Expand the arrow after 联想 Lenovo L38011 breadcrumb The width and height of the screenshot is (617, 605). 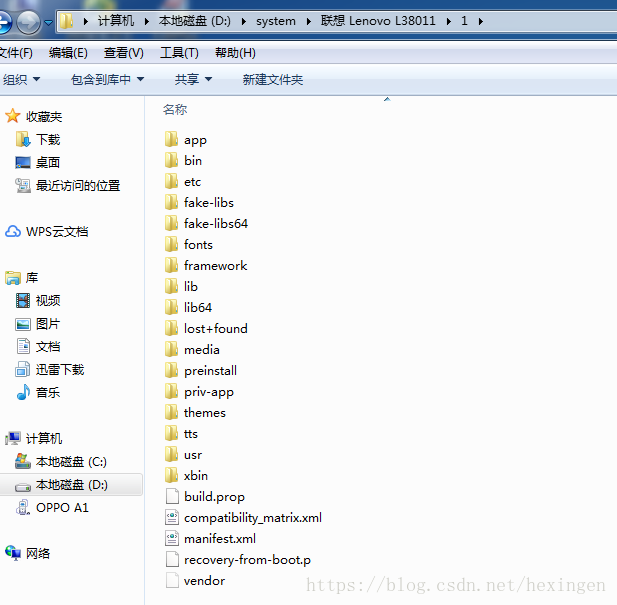(x=449, y=21)
